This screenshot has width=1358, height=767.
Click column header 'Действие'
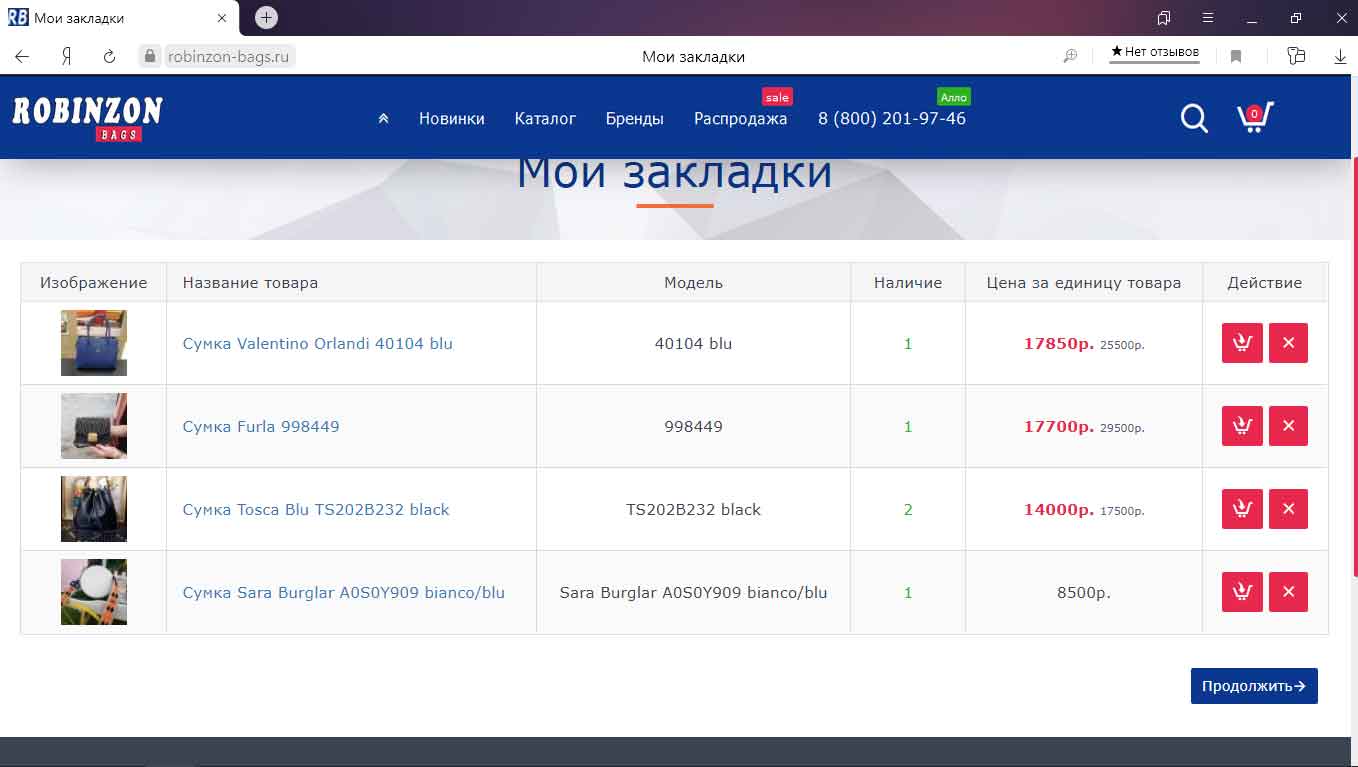[1265, 282]
